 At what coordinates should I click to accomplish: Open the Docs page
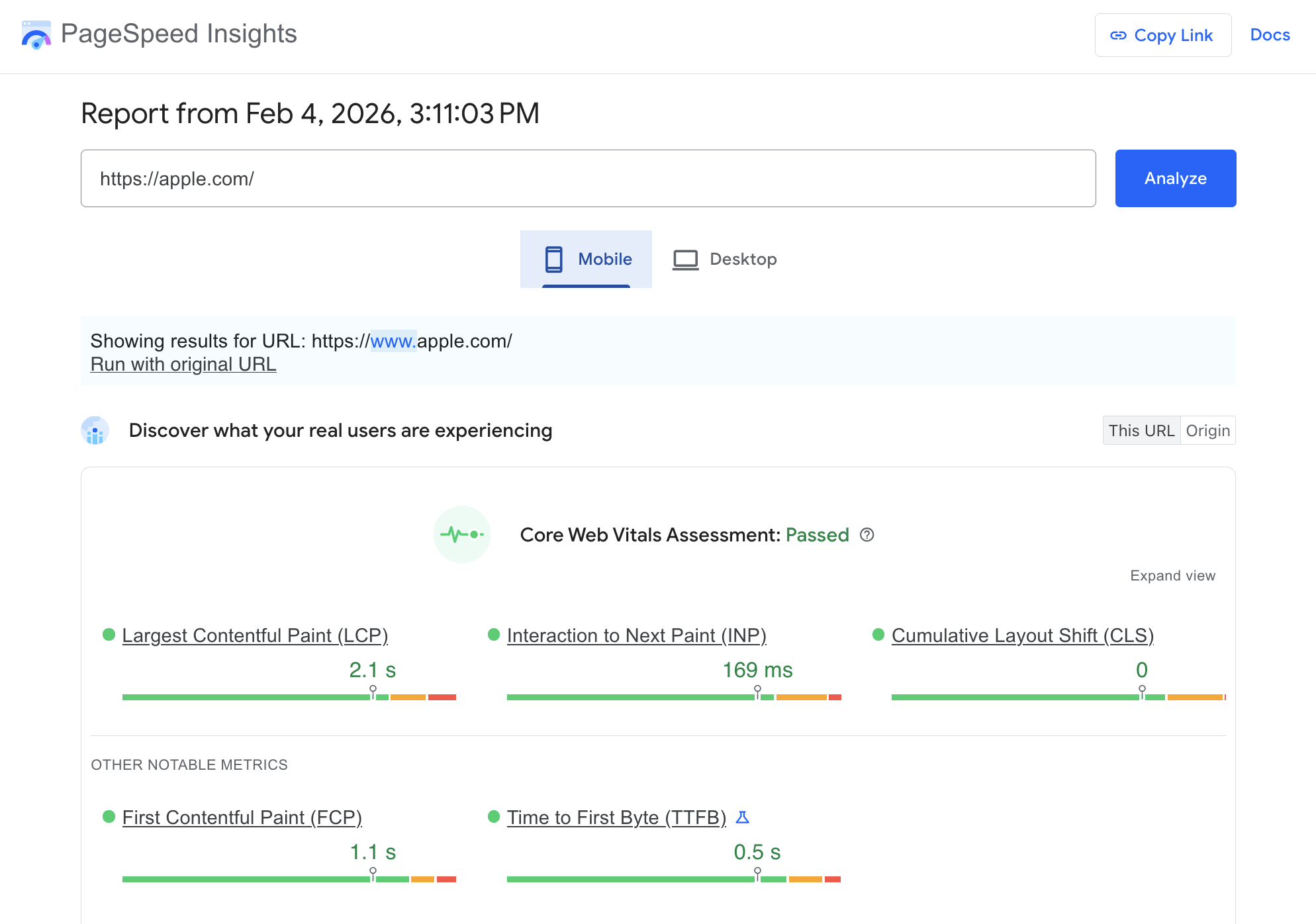coord(1269,35)
